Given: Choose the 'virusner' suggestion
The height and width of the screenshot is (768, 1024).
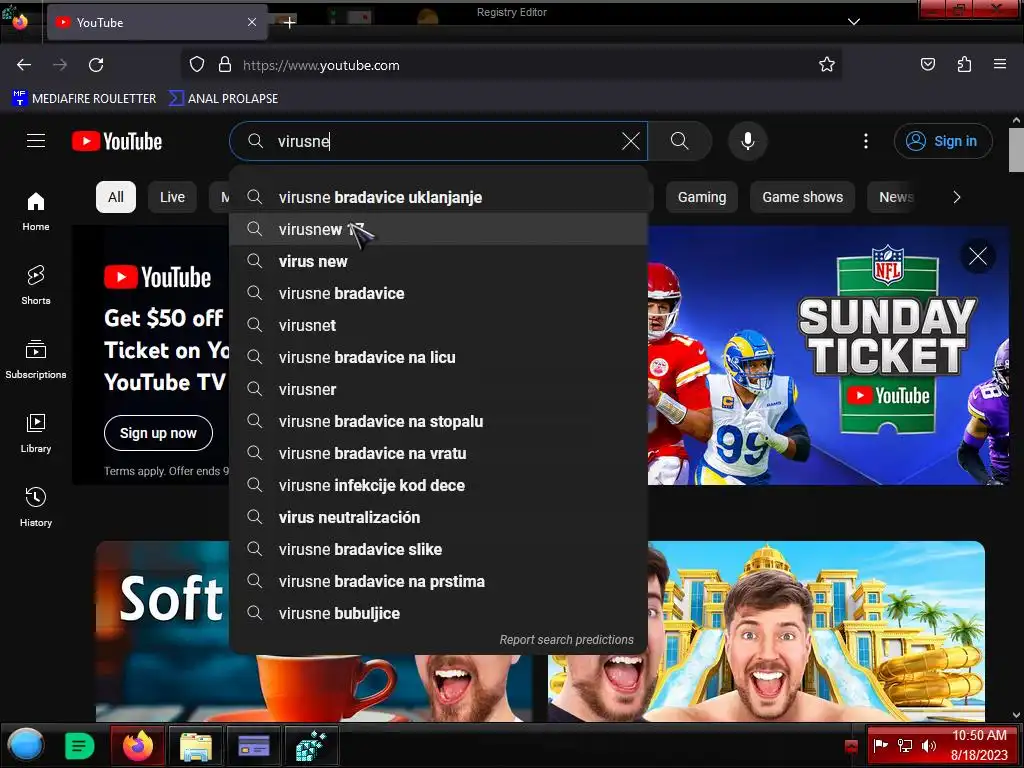Looking at the screenshot, I should click(x=439, y=389).
